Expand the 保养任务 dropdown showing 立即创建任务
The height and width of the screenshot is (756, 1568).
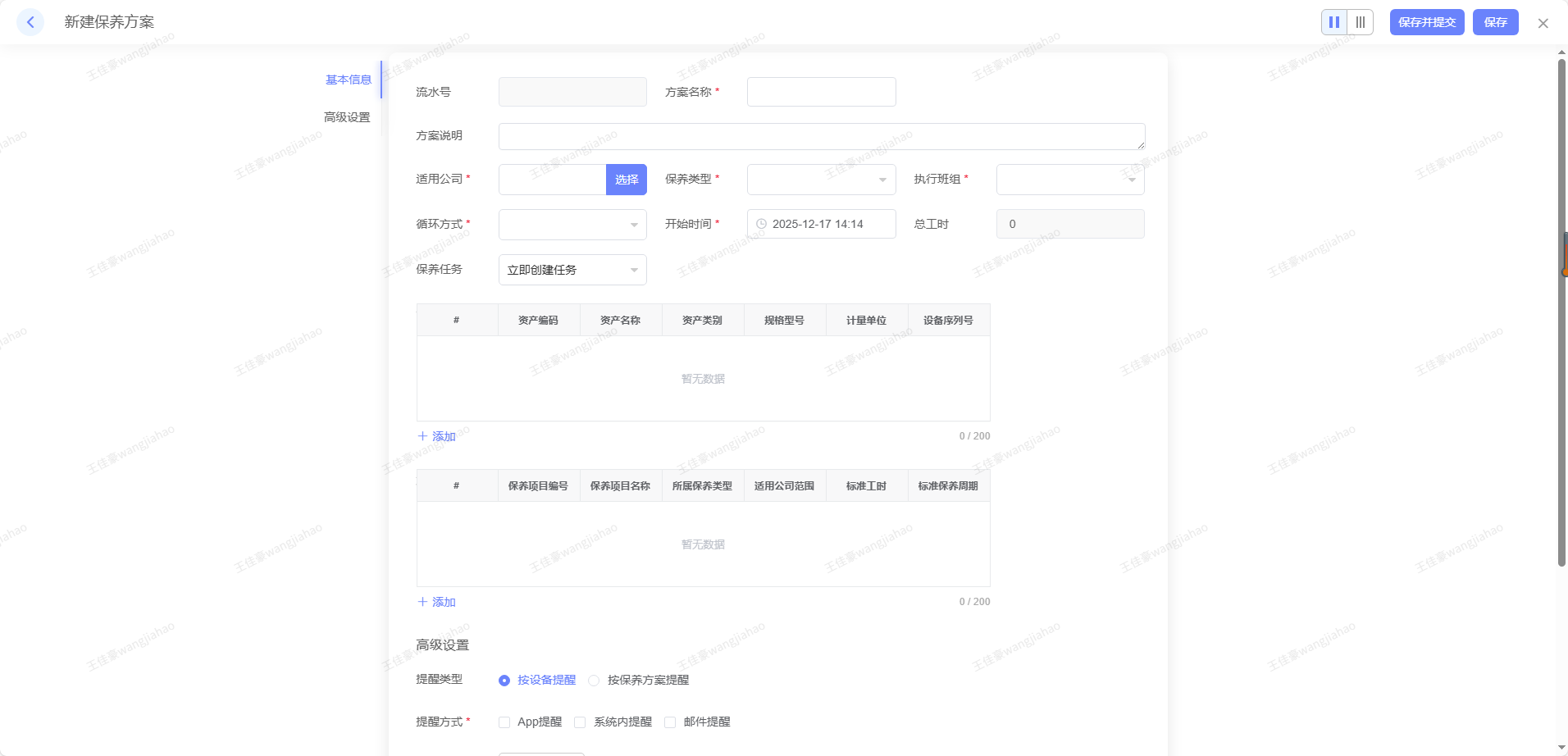click(572, 270)
